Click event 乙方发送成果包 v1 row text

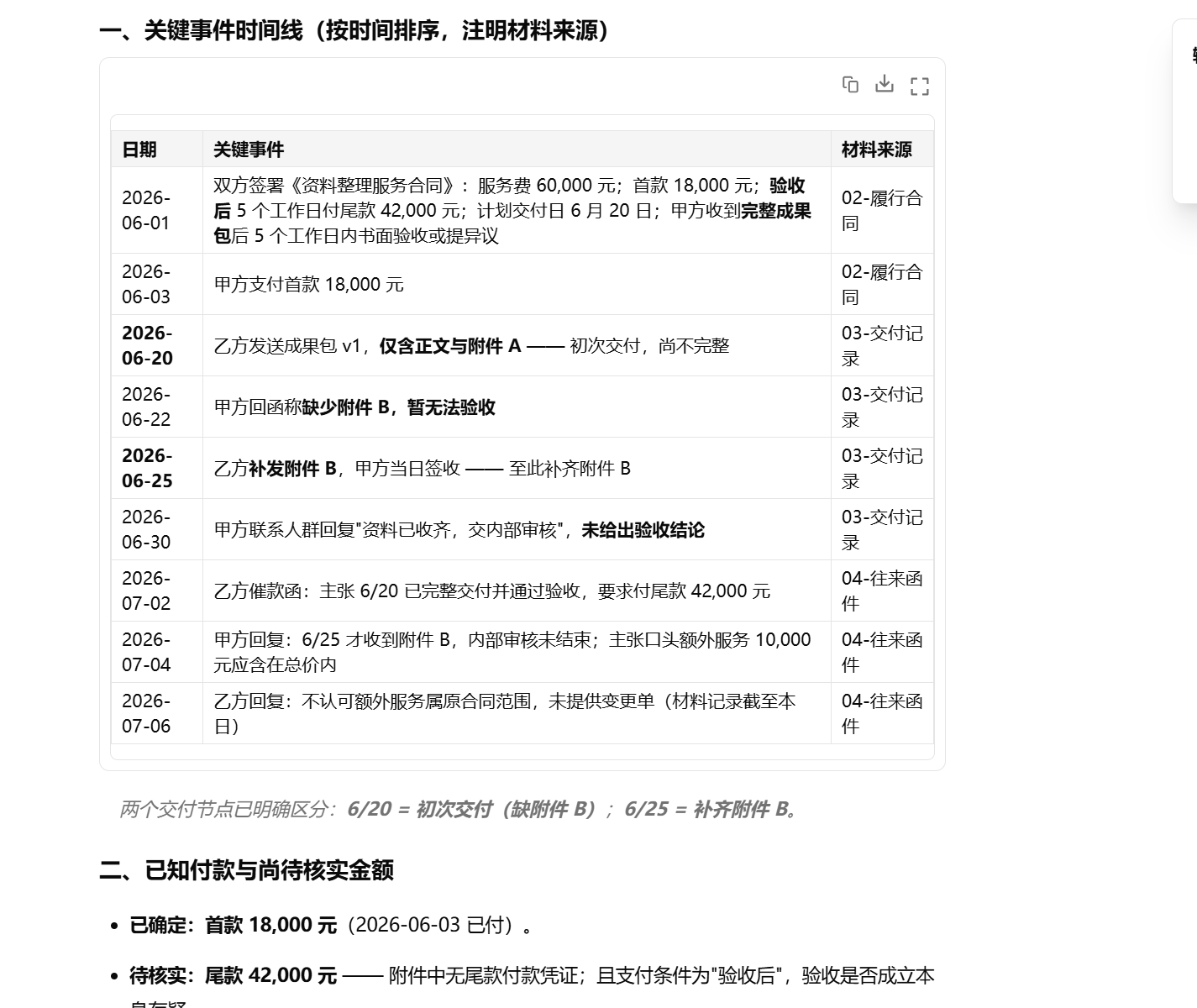[x=471, y=345]
